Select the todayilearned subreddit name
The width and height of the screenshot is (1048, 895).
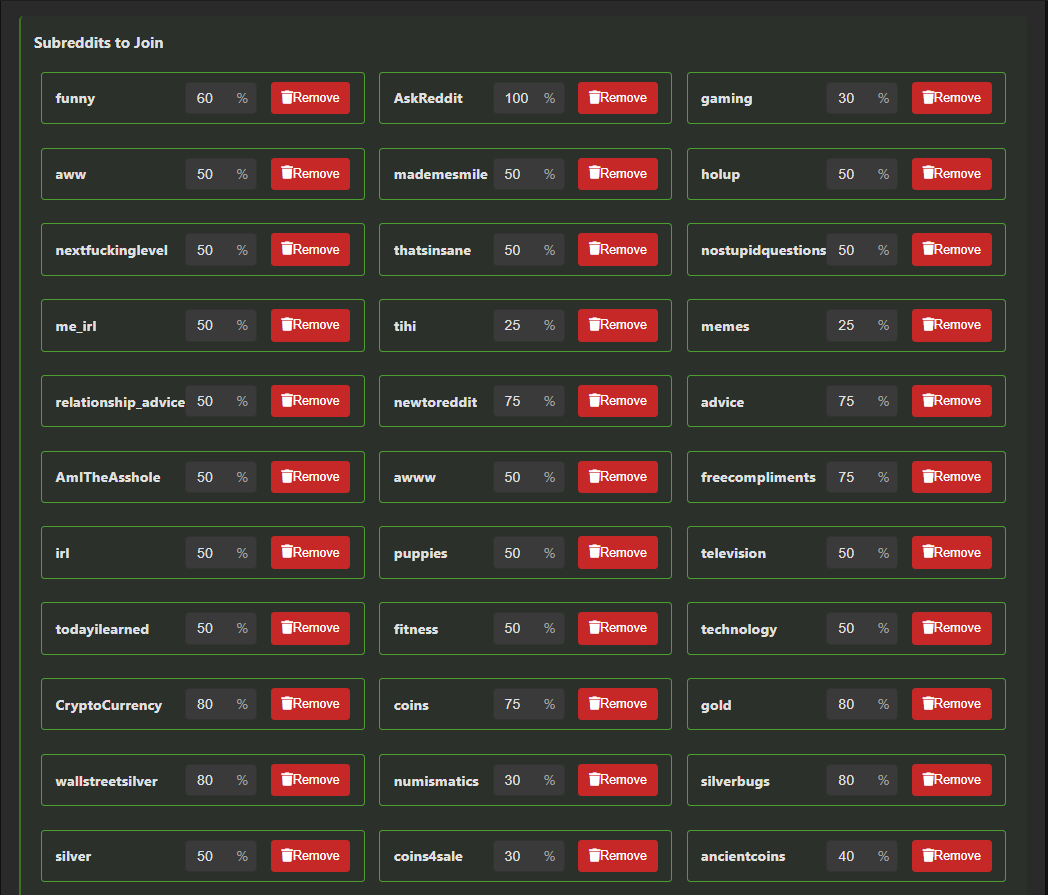[x=102, y=630]
